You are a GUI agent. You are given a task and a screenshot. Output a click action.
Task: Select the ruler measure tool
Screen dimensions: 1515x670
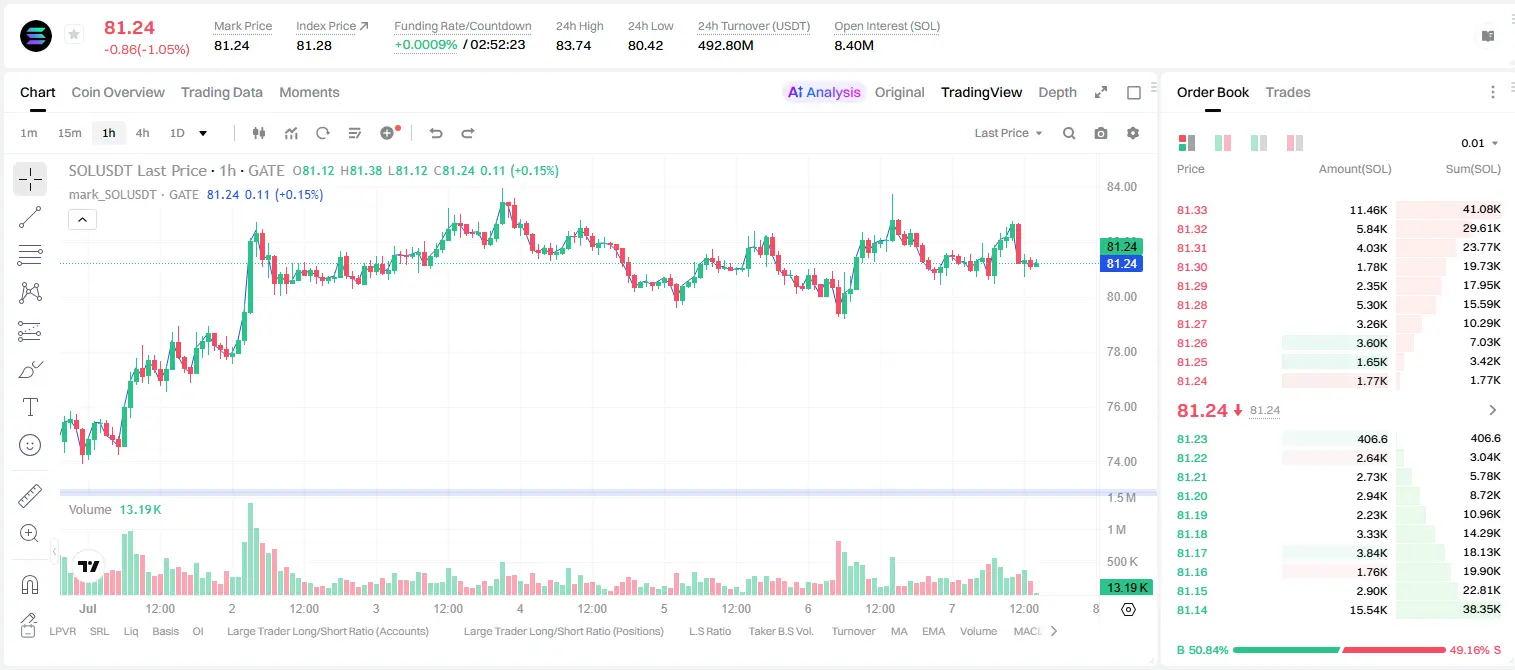click(30, 496)
